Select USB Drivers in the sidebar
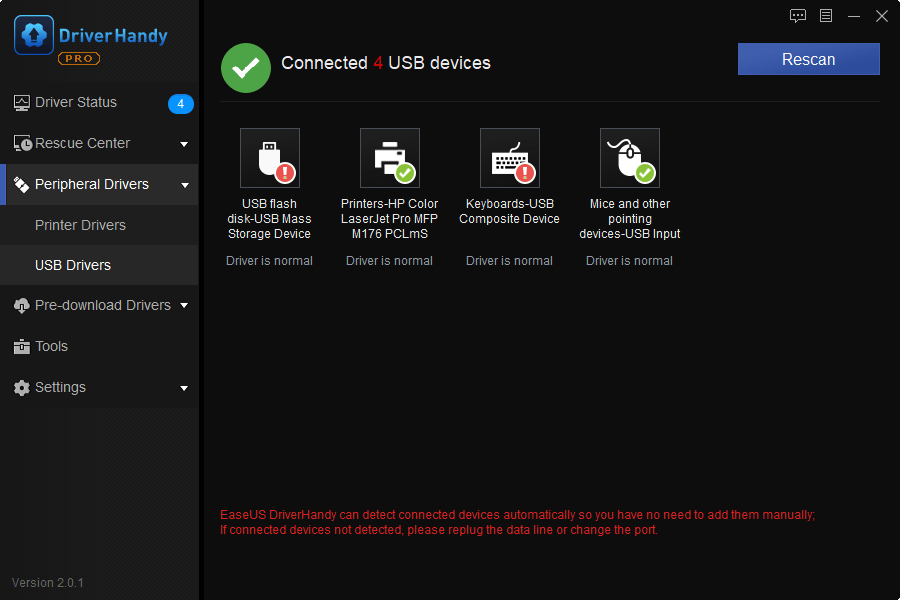 73,265
